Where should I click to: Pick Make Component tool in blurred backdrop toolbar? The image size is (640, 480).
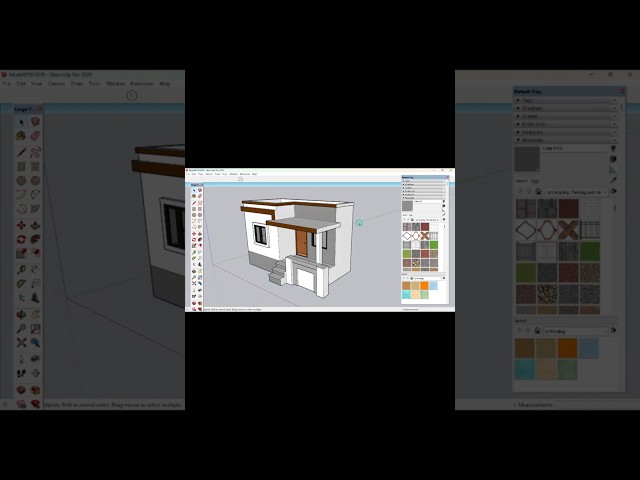tap(36, 122)
